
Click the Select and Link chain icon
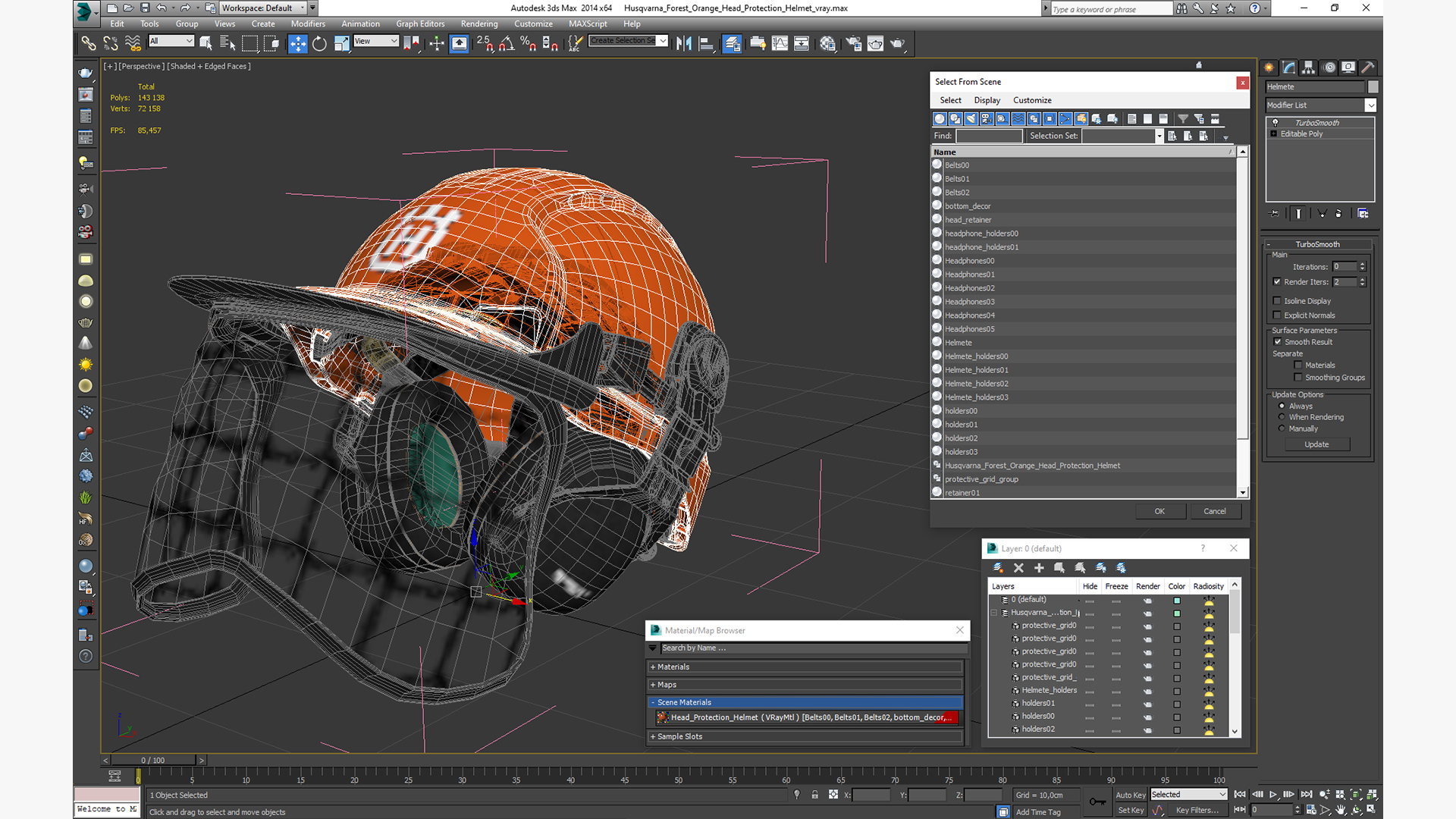(x=89, y=44)
